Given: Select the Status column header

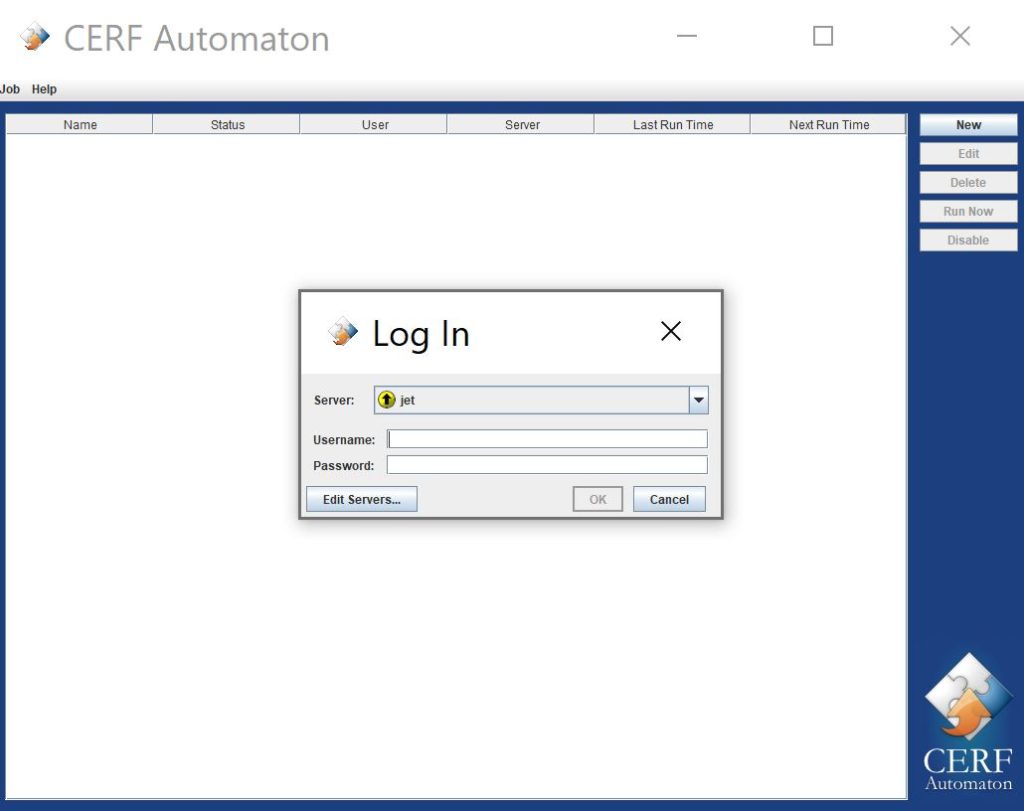Looking at the screenshot, I should (x=227, y=125).
